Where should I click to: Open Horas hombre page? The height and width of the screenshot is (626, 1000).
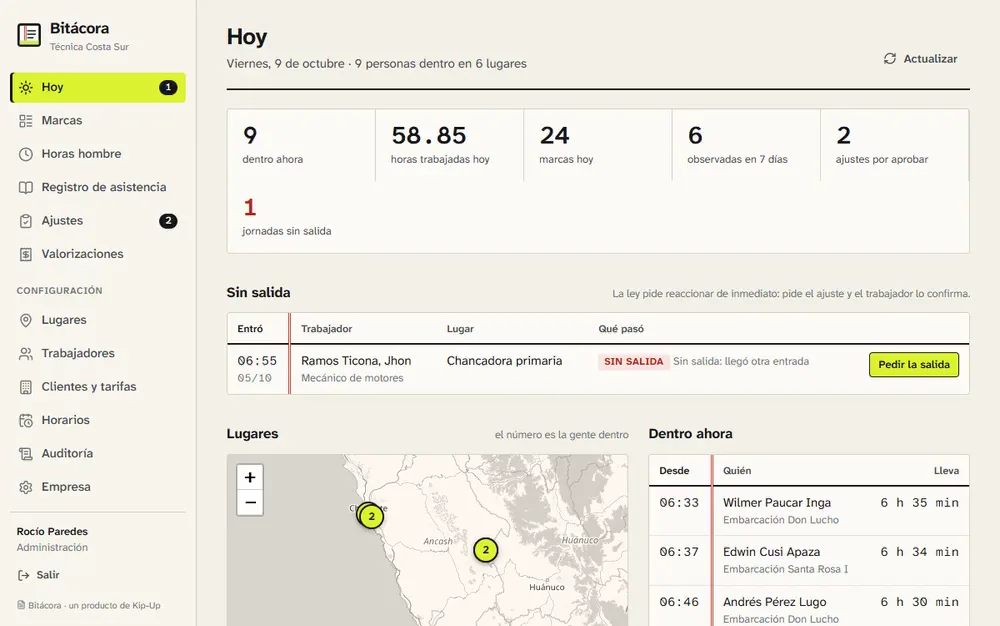(x=98, y=154)
